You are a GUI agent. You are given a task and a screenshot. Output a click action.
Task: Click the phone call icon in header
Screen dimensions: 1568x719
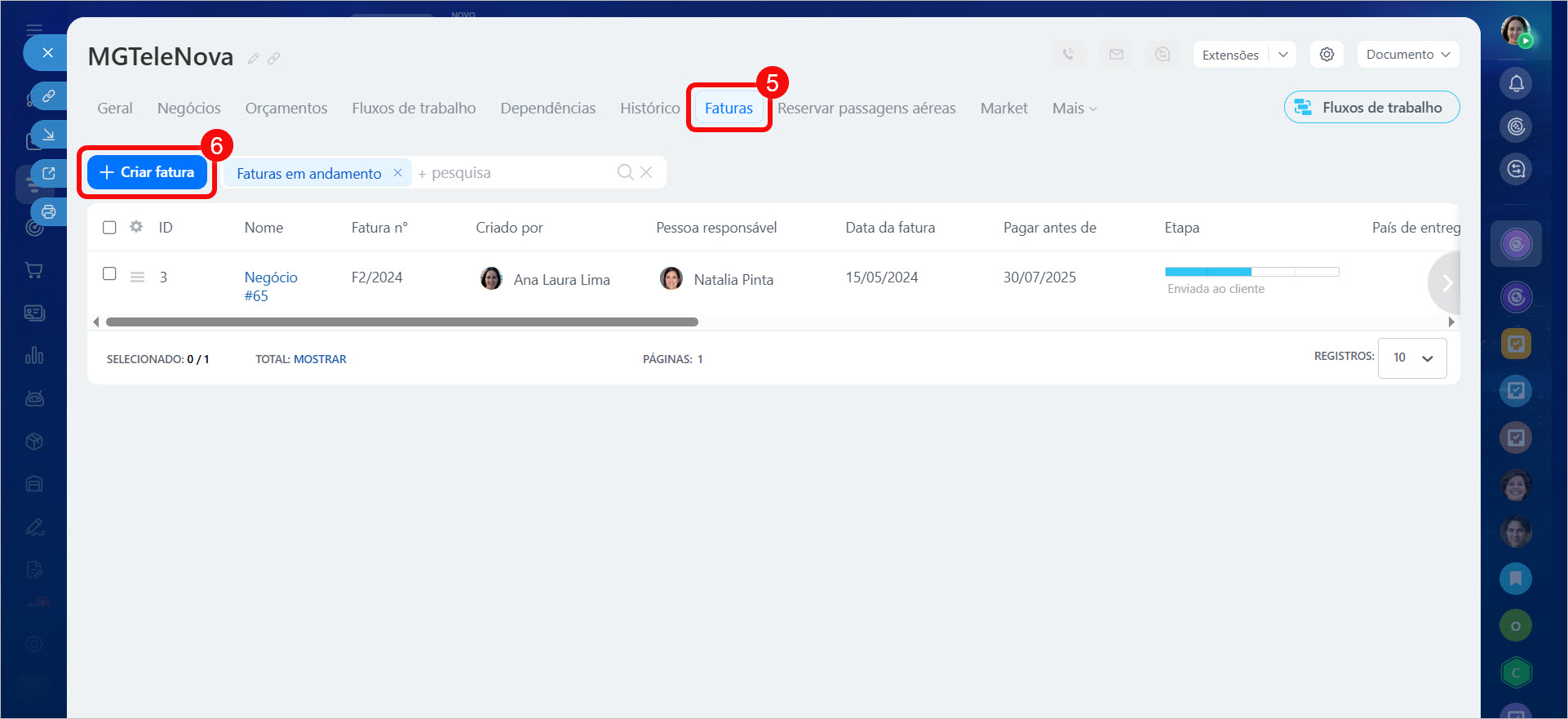click(1068, 55)
